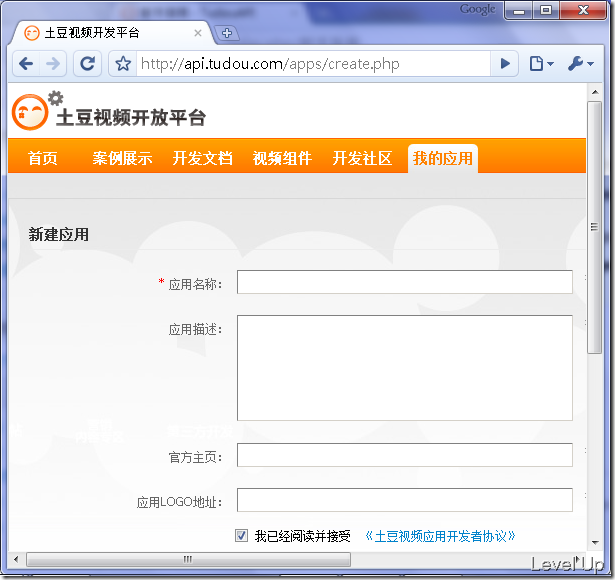Click the 应用名称 input field
Image resolution: width=615 pixels, height=580 pixels.
pos(404,282)
